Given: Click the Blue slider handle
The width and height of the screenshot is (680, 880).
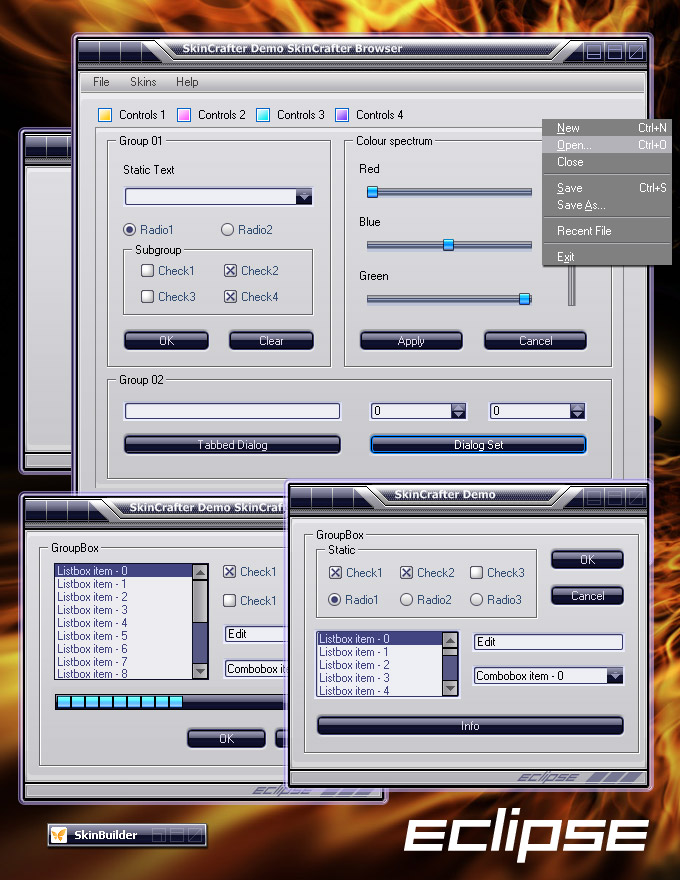Looking at the screenshot, I should click(448, 244).
